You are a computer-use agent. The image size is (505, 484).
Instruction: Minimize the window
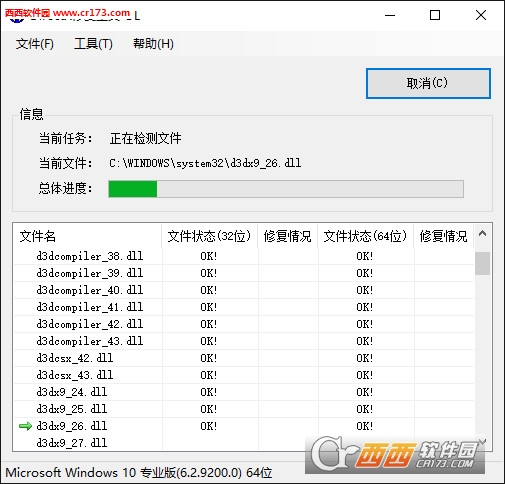pyautogui.click(x=390, y=15)
